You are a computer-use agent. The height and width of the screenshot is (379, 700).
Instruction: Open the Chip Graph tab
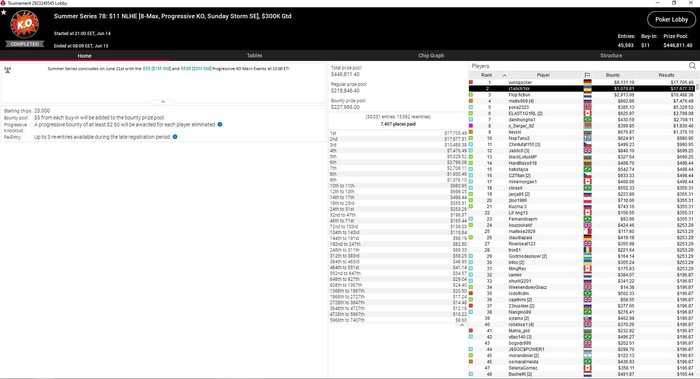tap(431, 55)
